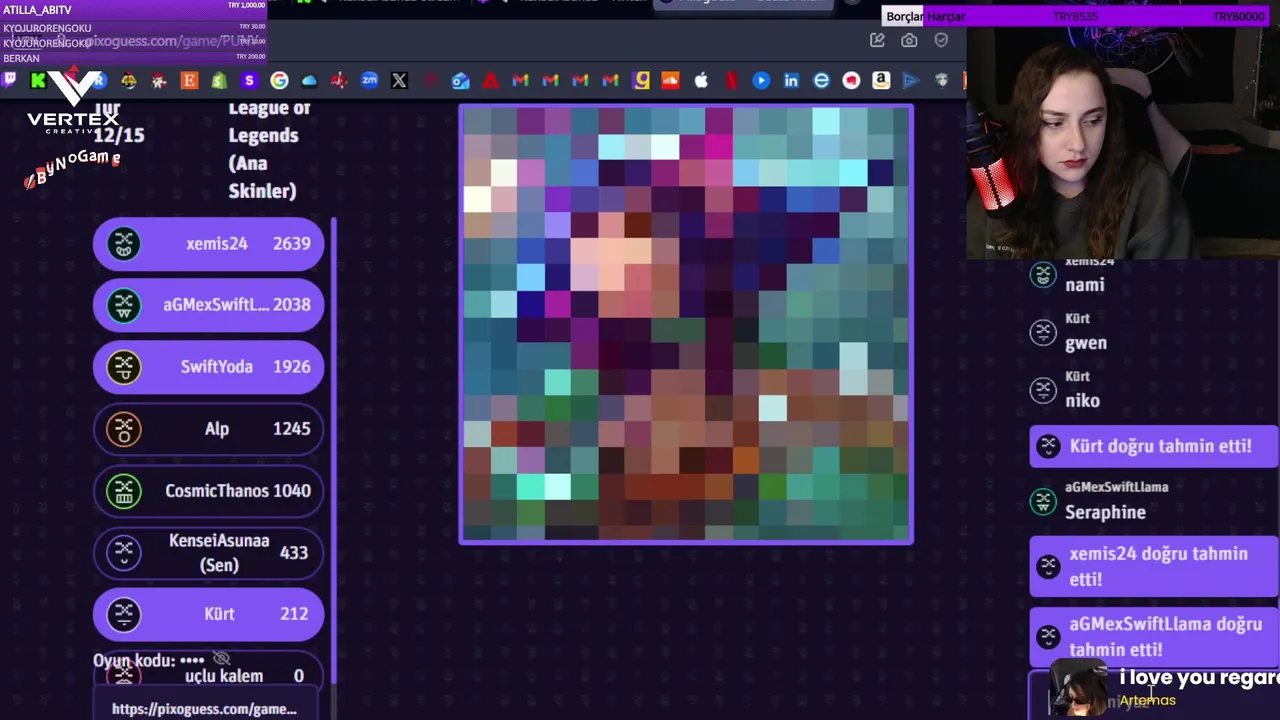
Task: Click the 'gwen' chat message
Action: 1086,343
